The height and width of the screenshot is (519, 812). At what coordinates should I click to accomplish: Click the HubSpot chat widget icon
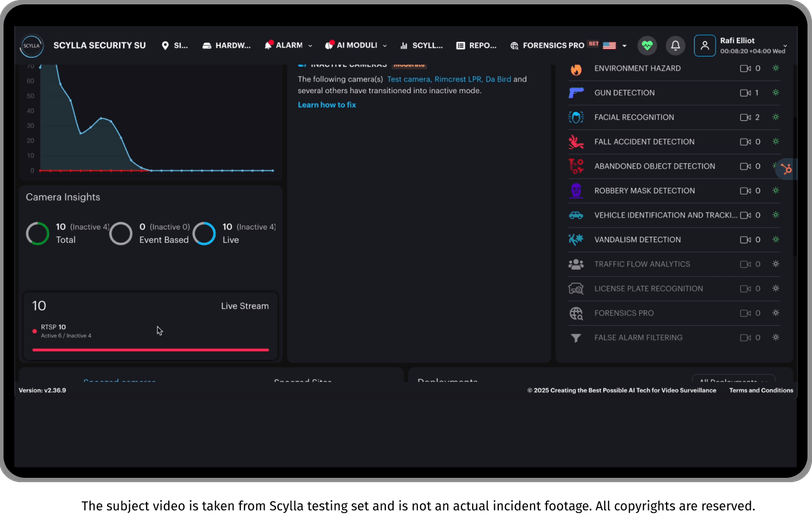click(x=787, y=169)
